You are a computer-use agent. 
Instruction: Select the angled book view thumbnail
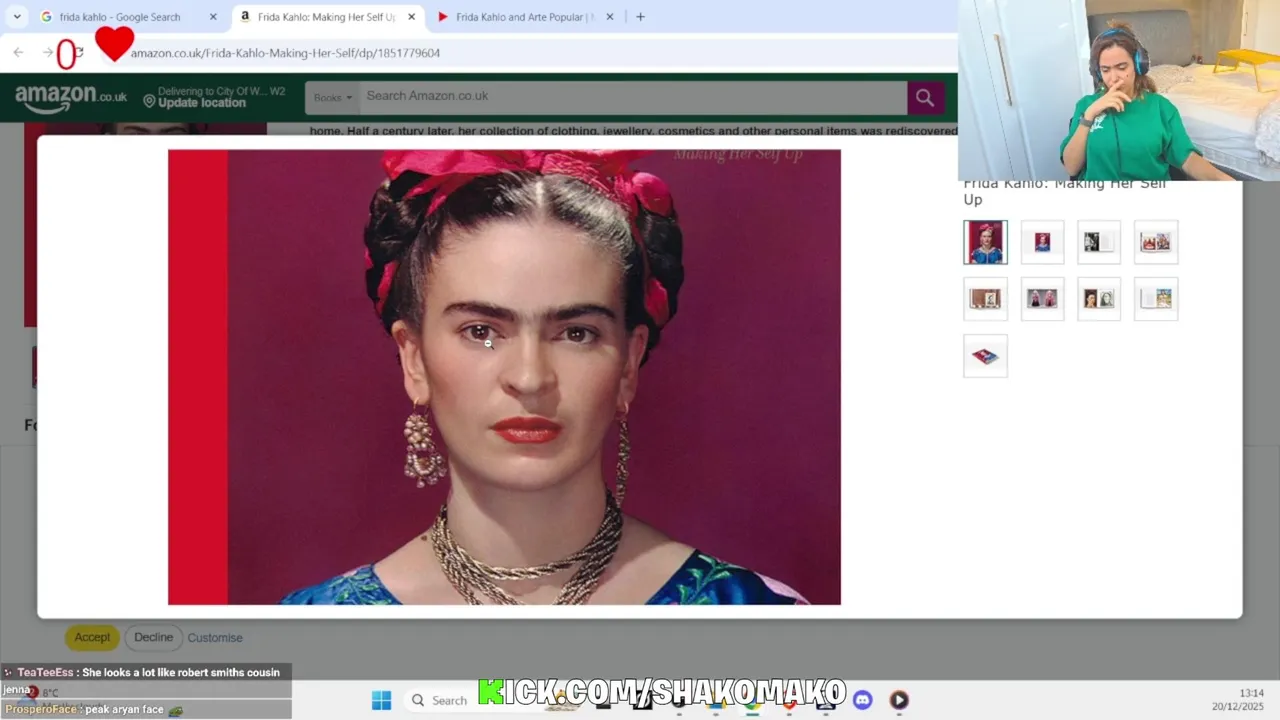985,356
